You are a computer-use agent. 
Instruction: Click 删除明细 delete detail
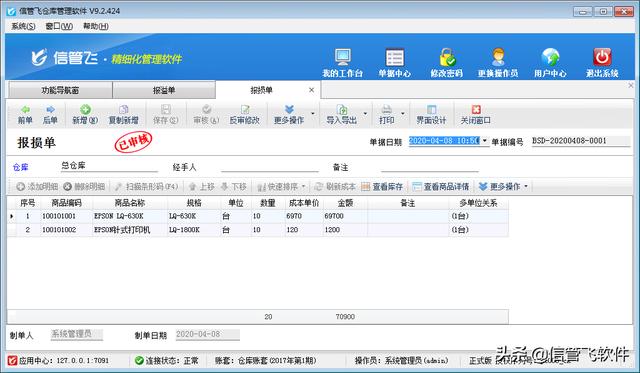click(x=84, y=186)
